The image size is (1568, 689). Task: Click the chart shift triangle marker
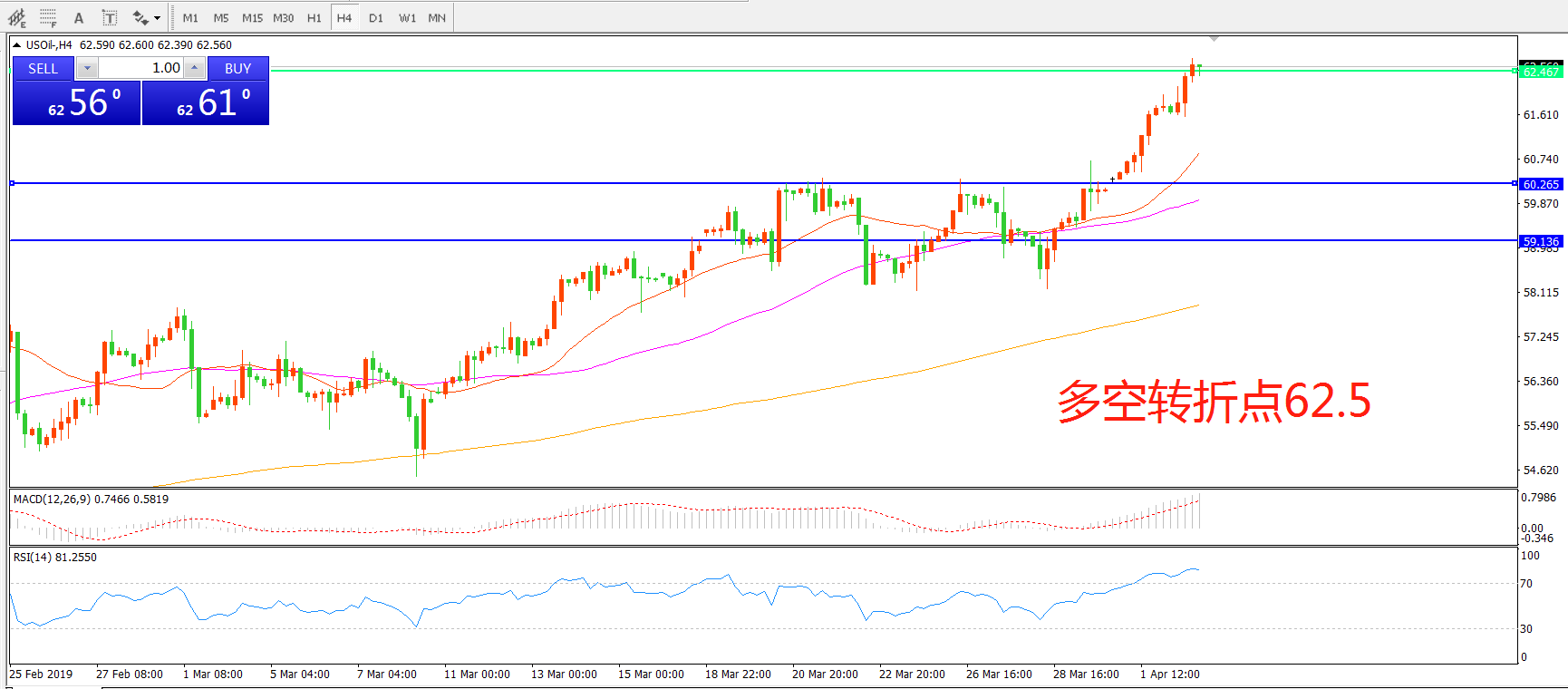tap(1214, 39)
